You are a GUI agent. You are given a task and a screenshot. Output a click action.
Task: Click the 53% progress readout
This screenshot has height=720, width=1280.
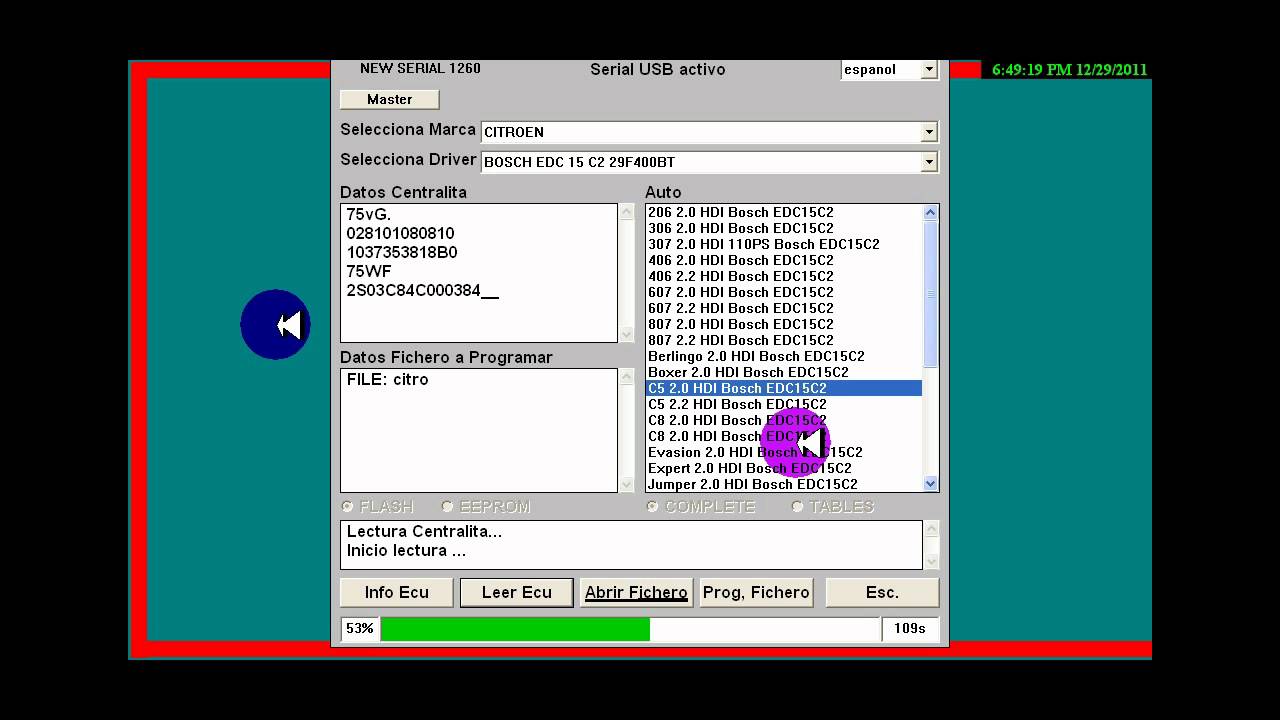pos(360,629)
